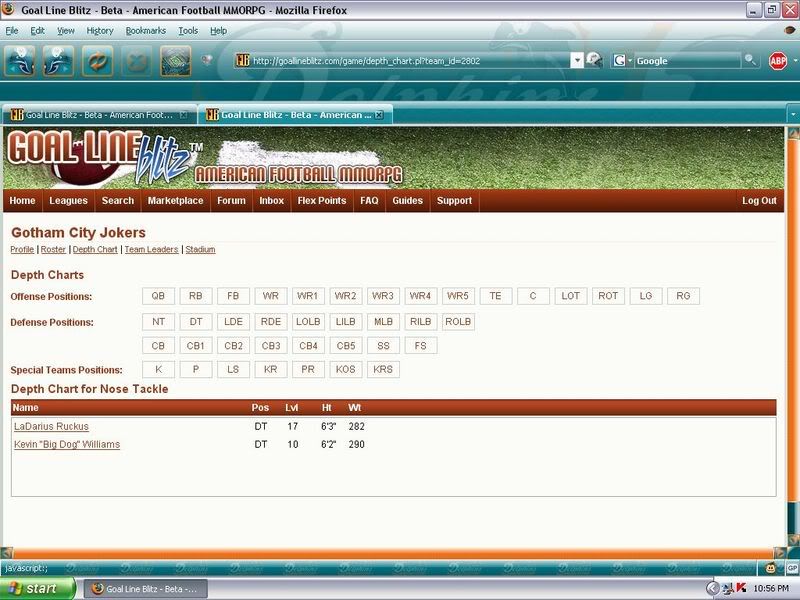Click the search magnifier icon beside Google

750,61
